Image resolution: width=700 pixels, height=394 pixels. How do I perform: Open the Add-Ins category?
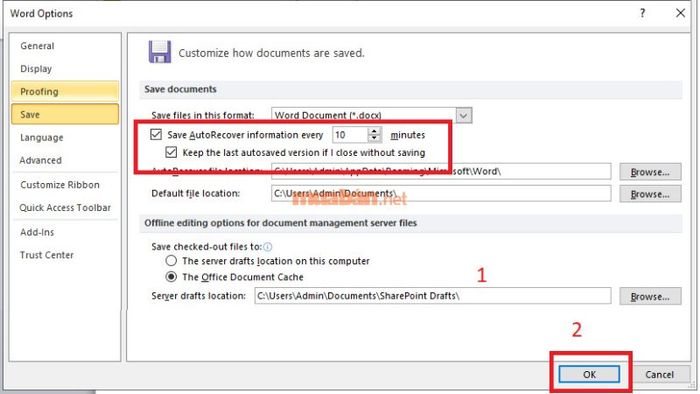click(x=65, y=232)
